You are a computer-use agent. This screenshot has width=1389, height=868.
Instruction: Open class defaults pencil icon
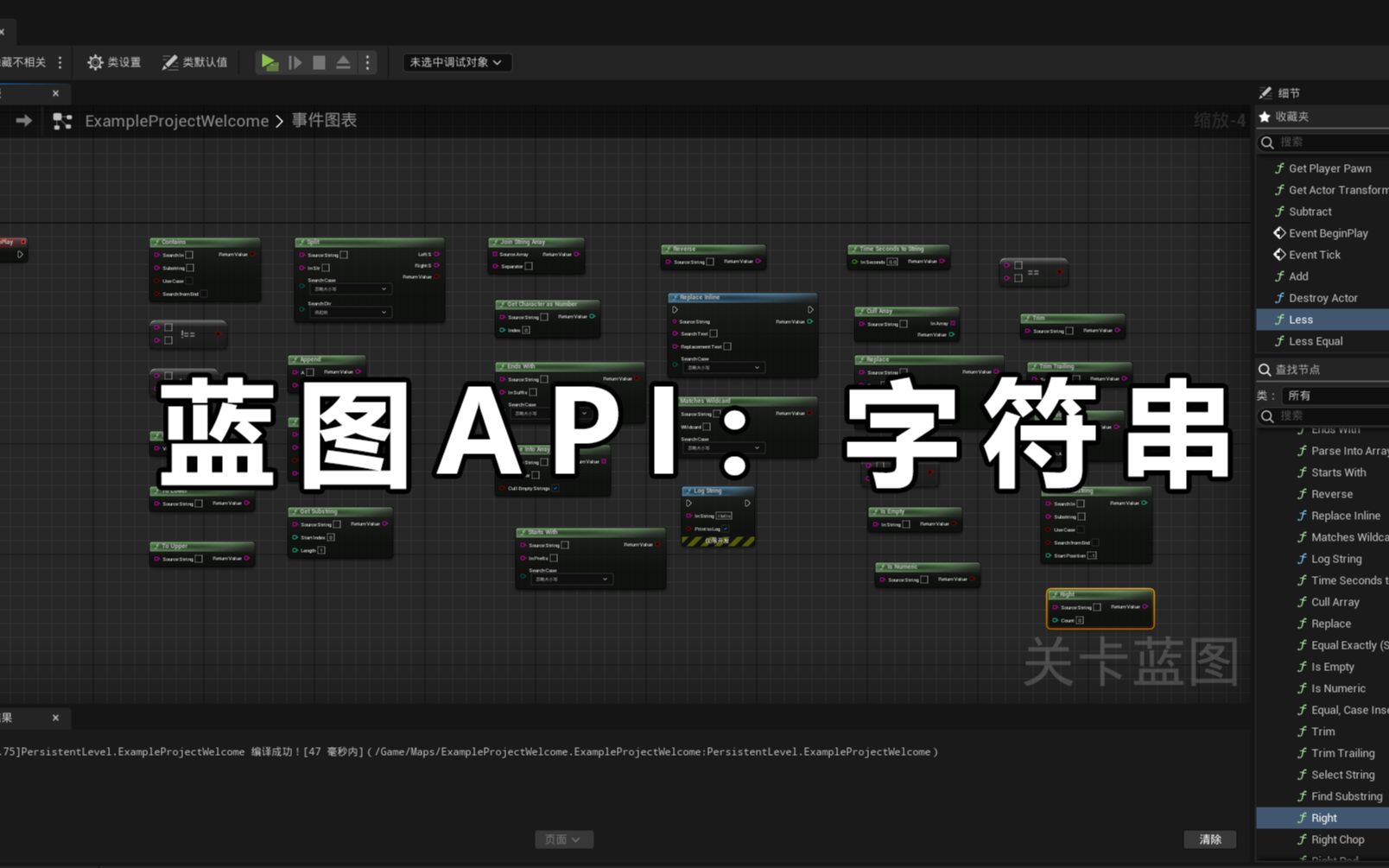pos(169,62)
